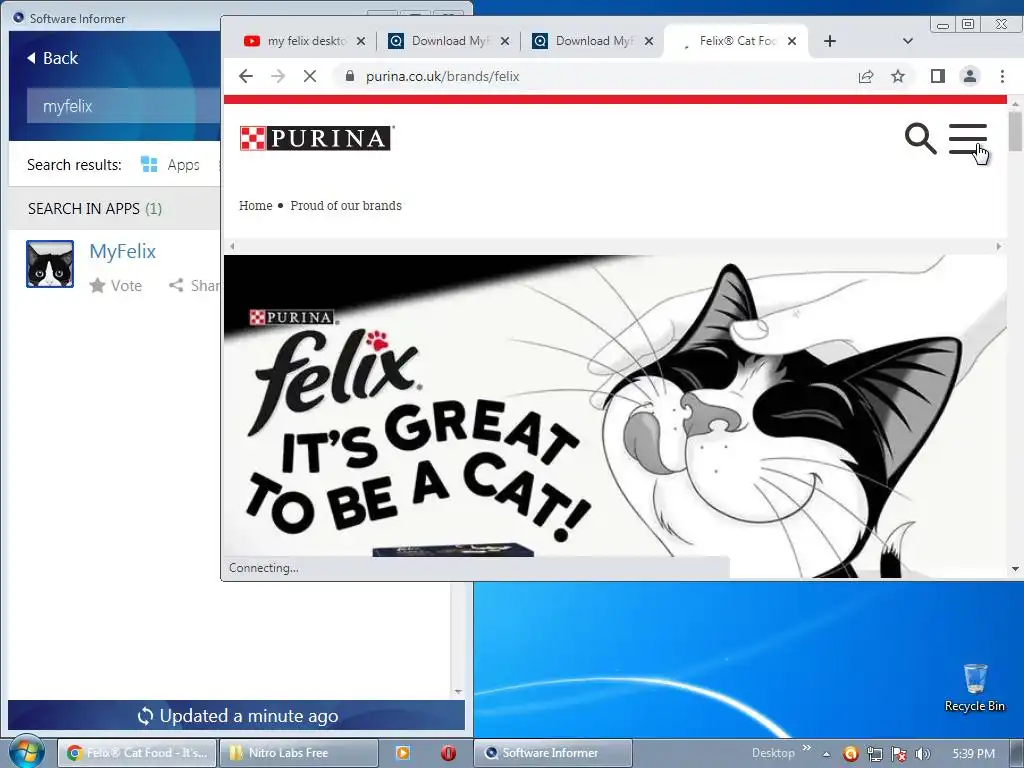Click the scroll down arrow in Chrome
This screenshot has width=1024, height=768.
(1014, 569)
